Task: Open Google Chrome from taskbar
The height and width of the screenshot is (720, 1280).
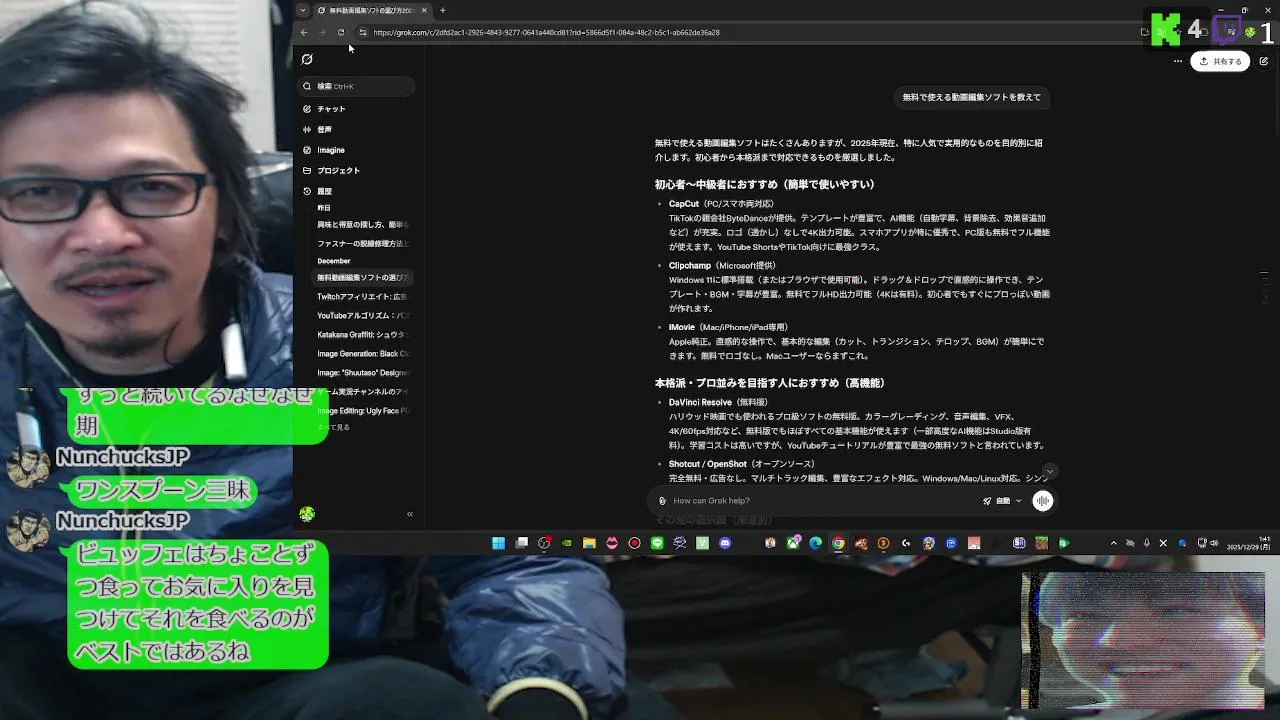Action: [838, 543]
